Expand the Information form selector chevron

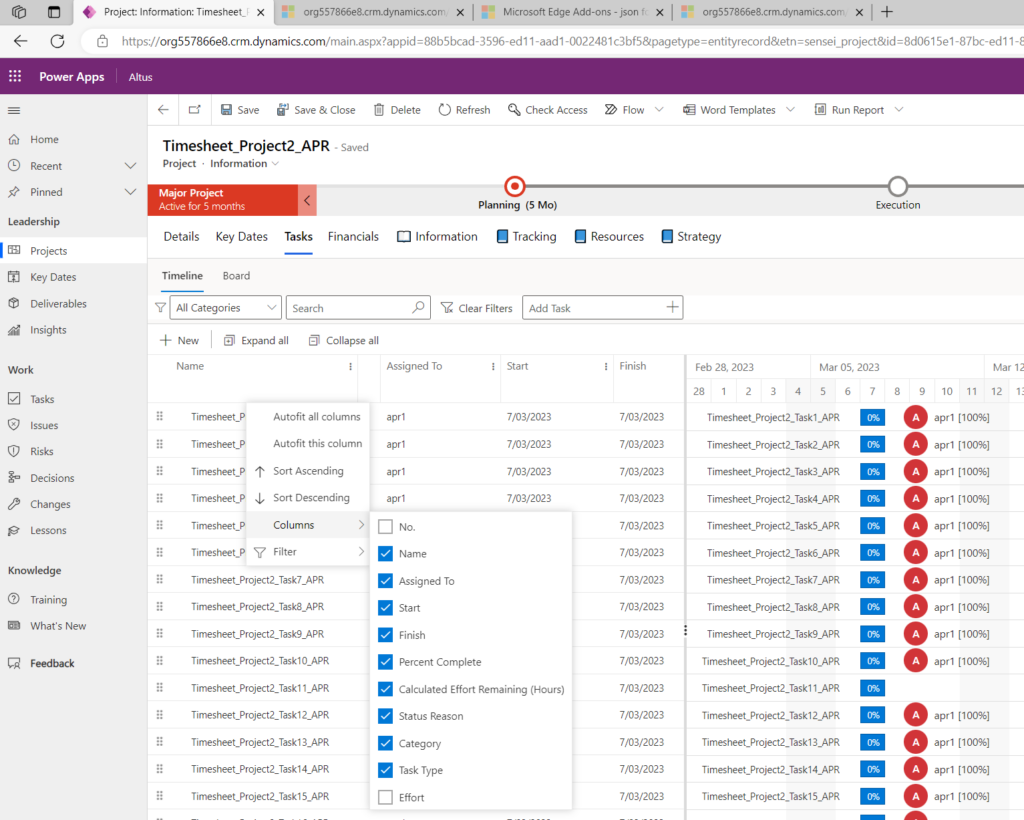276,163
